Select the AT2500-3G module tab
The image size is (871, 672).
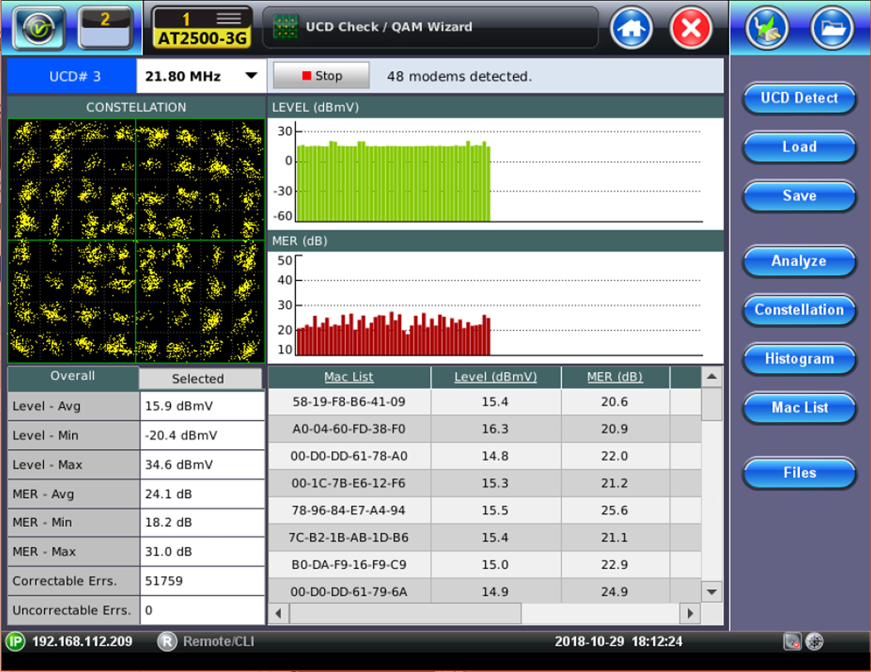point(203,28)
